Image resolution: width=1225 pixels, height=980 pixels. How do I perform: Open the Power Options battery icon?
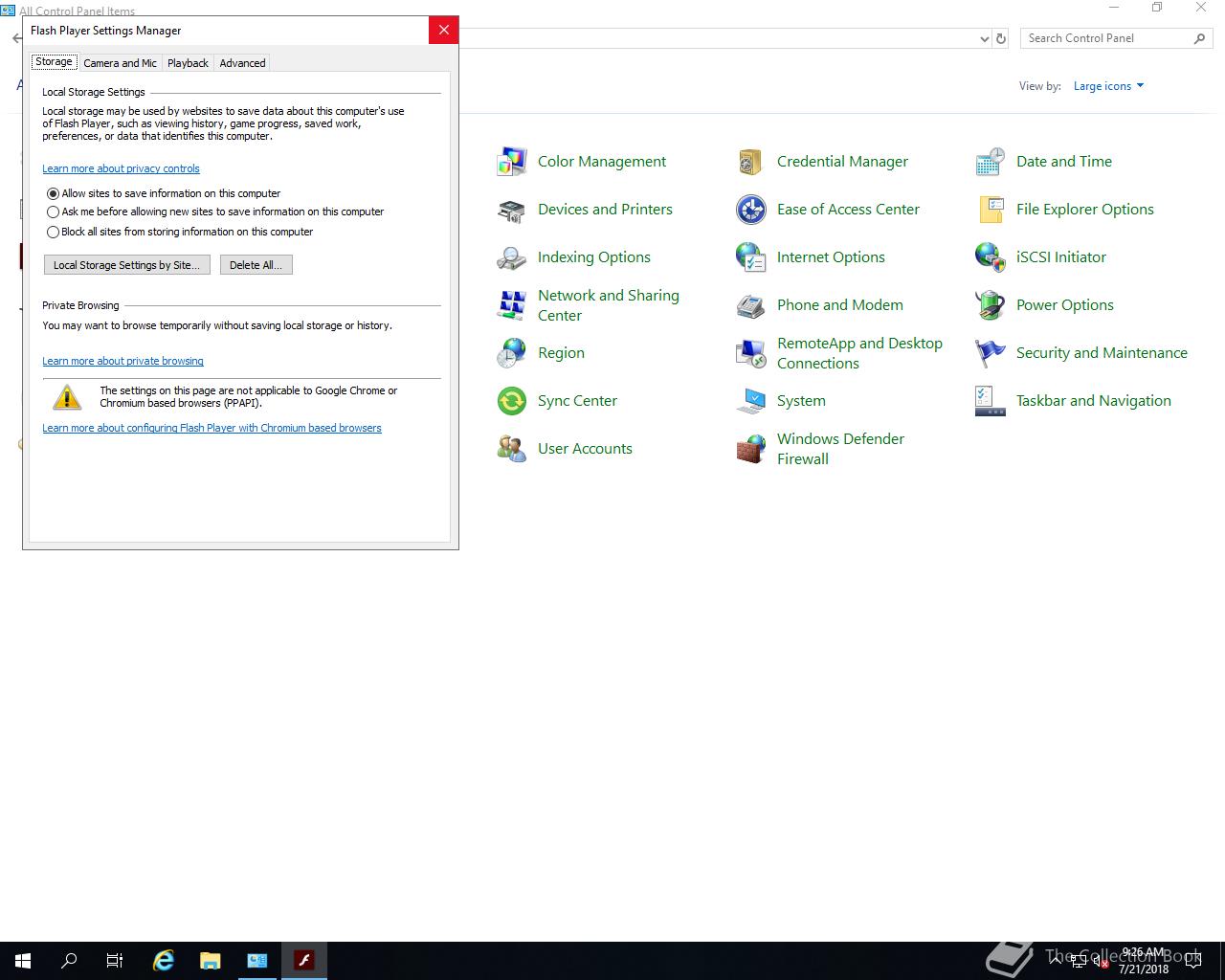tap(990, 305)
